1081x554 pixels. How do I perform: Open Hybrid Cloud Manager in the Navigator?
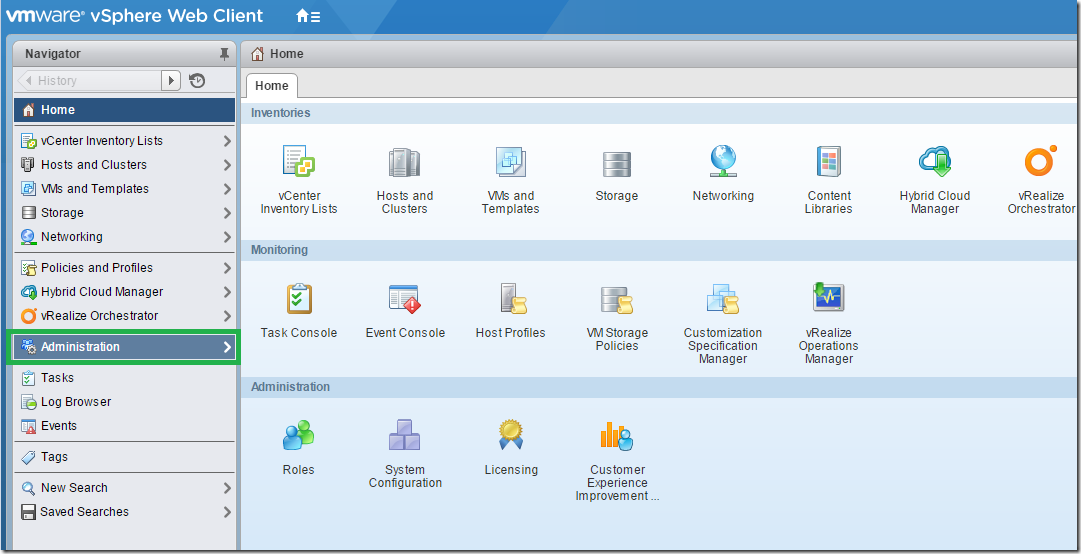click(124, 292)
